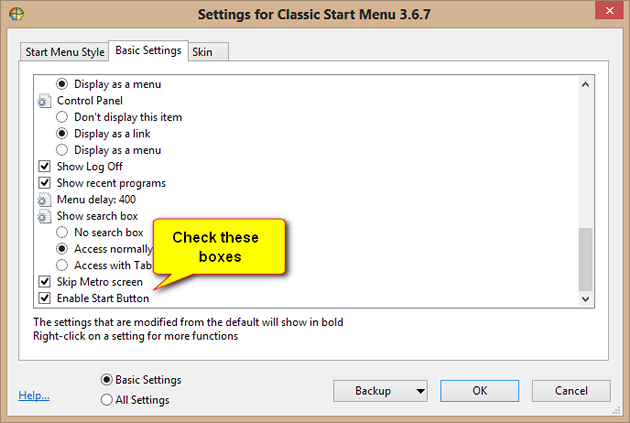
Task: Open the Help link
Action: 34,395
